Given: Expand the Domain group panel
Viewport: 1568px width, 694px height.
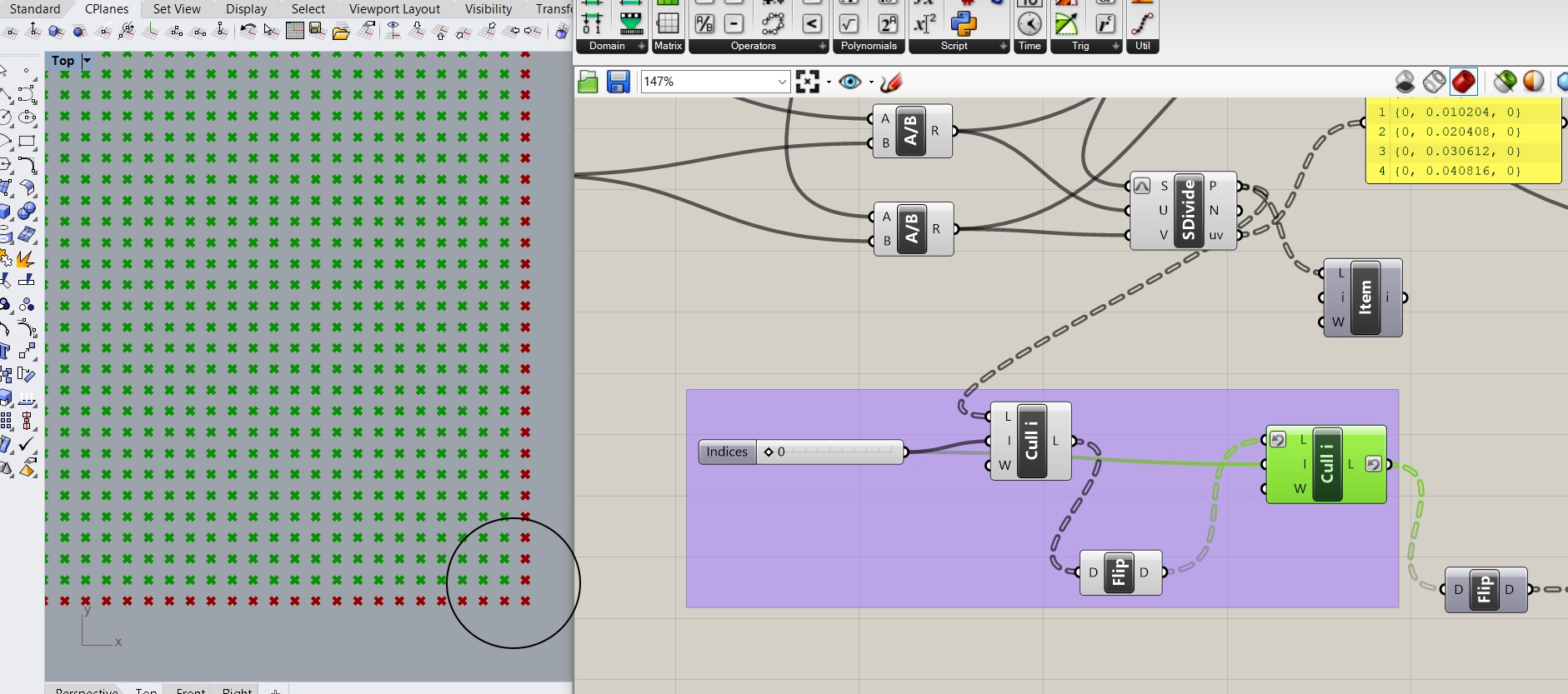Looking at the screenshot, I should (641, 47).
